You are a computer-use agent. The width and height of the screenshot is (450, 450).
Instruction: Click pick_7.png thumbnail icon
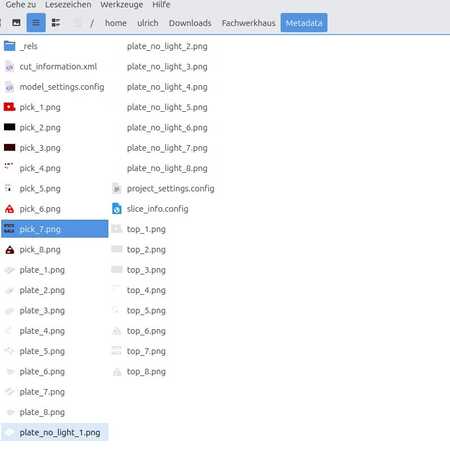pyautogui.click(x=10, y=229)
